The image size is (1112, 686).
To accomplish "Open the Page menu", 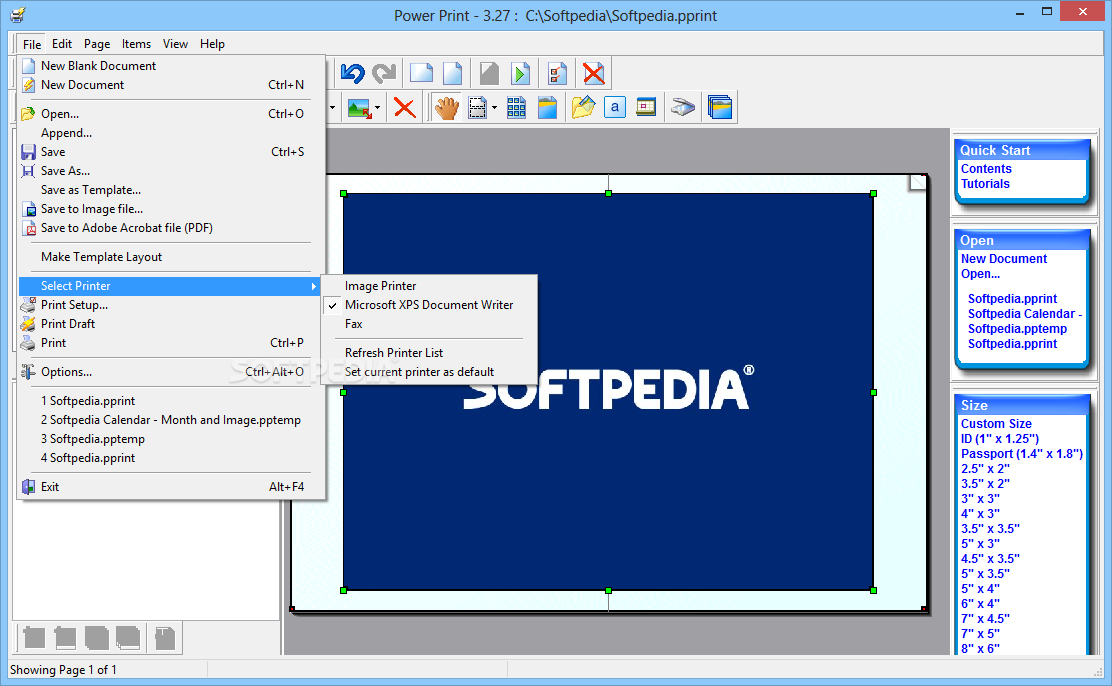I will pyautogui.click(x=97, y=44).
